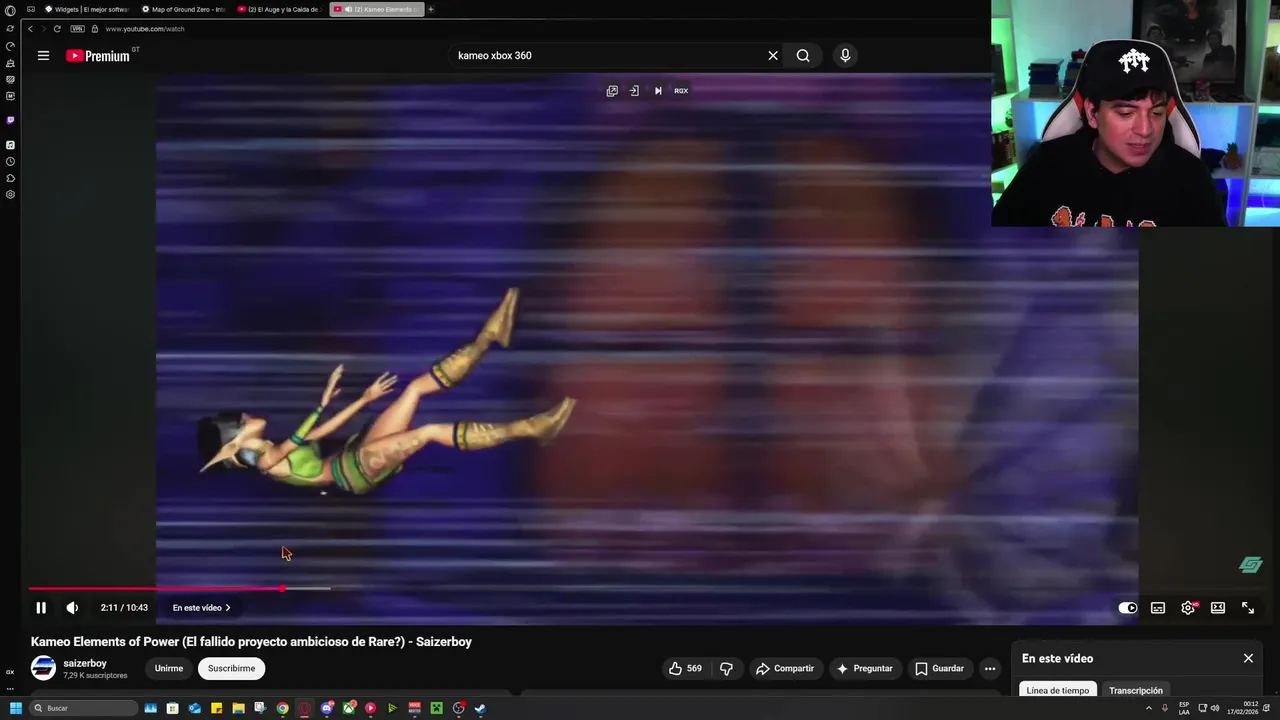Close the 'En este vídeo' panel
This screenshot has height=720, width=1280.
(1248, 658)
